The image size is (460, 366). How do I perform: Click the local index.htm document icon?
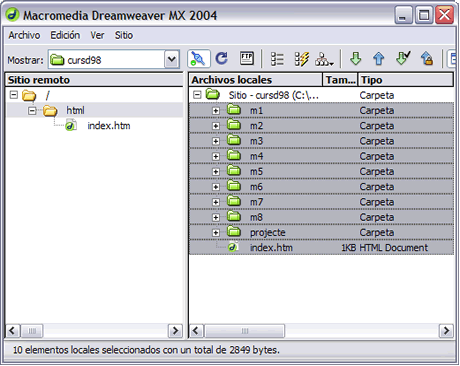click(x=233, y=247)
